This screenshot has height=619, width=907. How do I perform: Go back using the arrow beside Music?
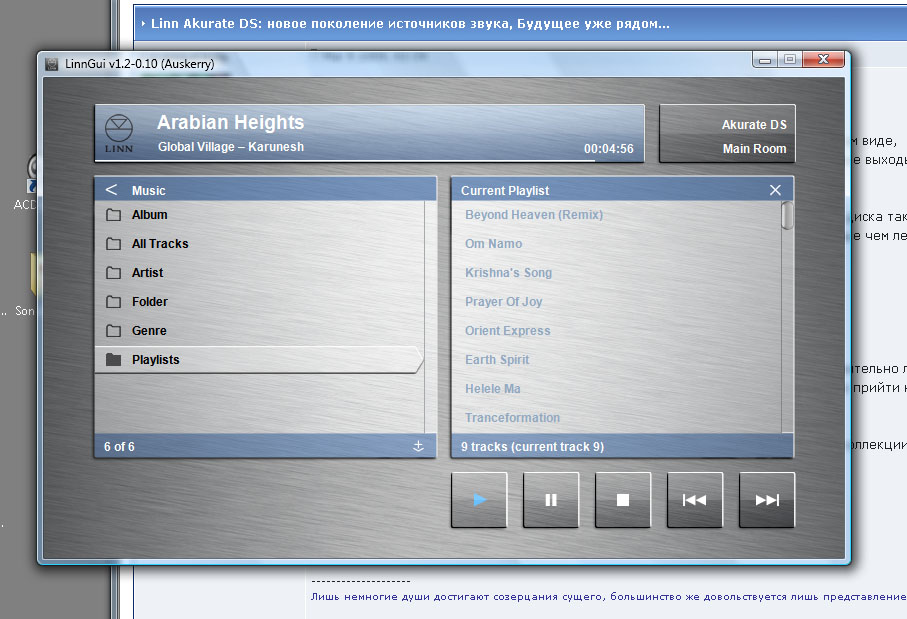point(112,190)
